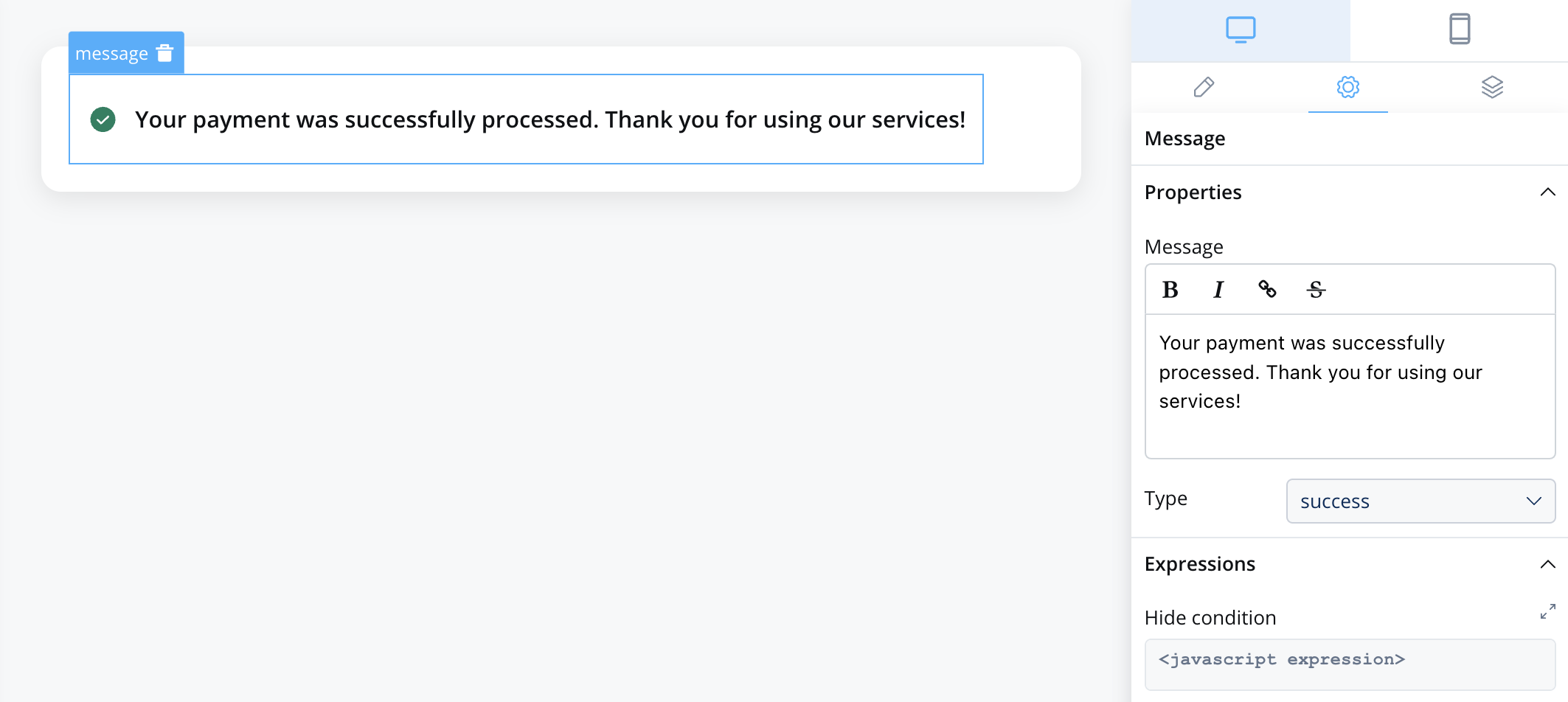Click the Properties section heading
Image resolution: width=1568 pixels, height=702 pixels.
[x=1193, y=192]
